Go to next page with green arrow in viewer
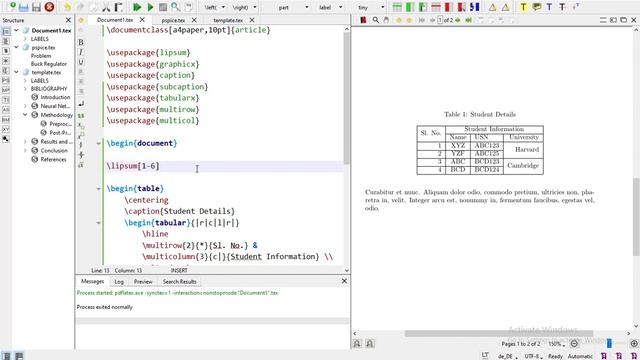This screenshot has width=640, height=360. 458,20
